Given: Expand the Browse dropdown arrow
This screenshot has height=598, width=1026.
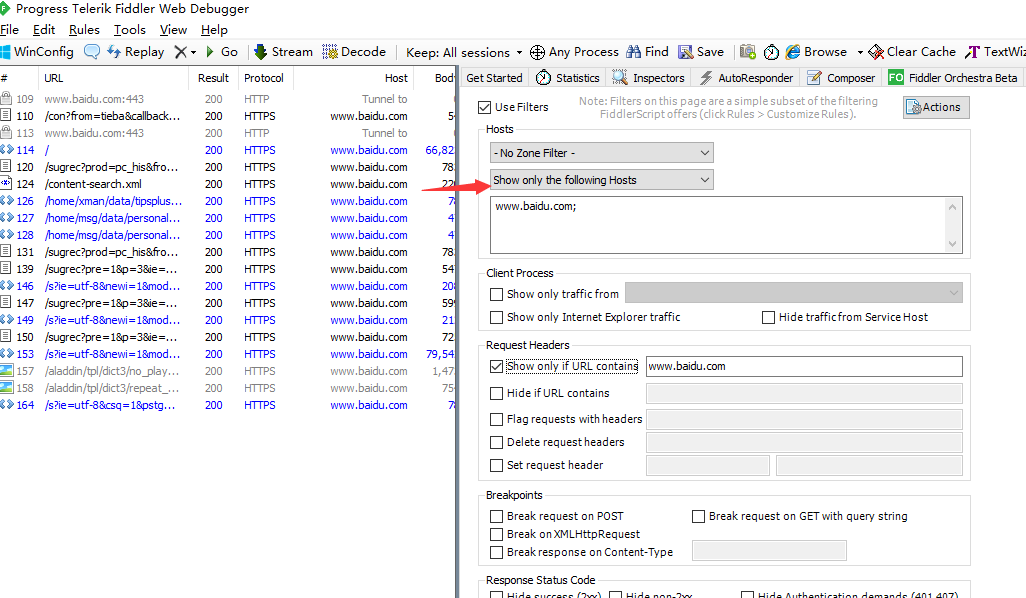Looking at the screenshot, I should click(860, 52).
